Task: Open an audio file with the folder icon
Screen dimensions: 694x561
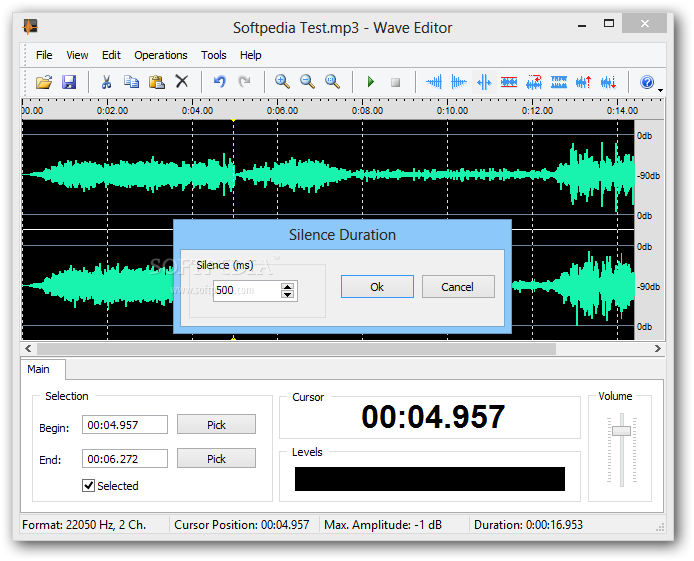Action: point(44,82)
